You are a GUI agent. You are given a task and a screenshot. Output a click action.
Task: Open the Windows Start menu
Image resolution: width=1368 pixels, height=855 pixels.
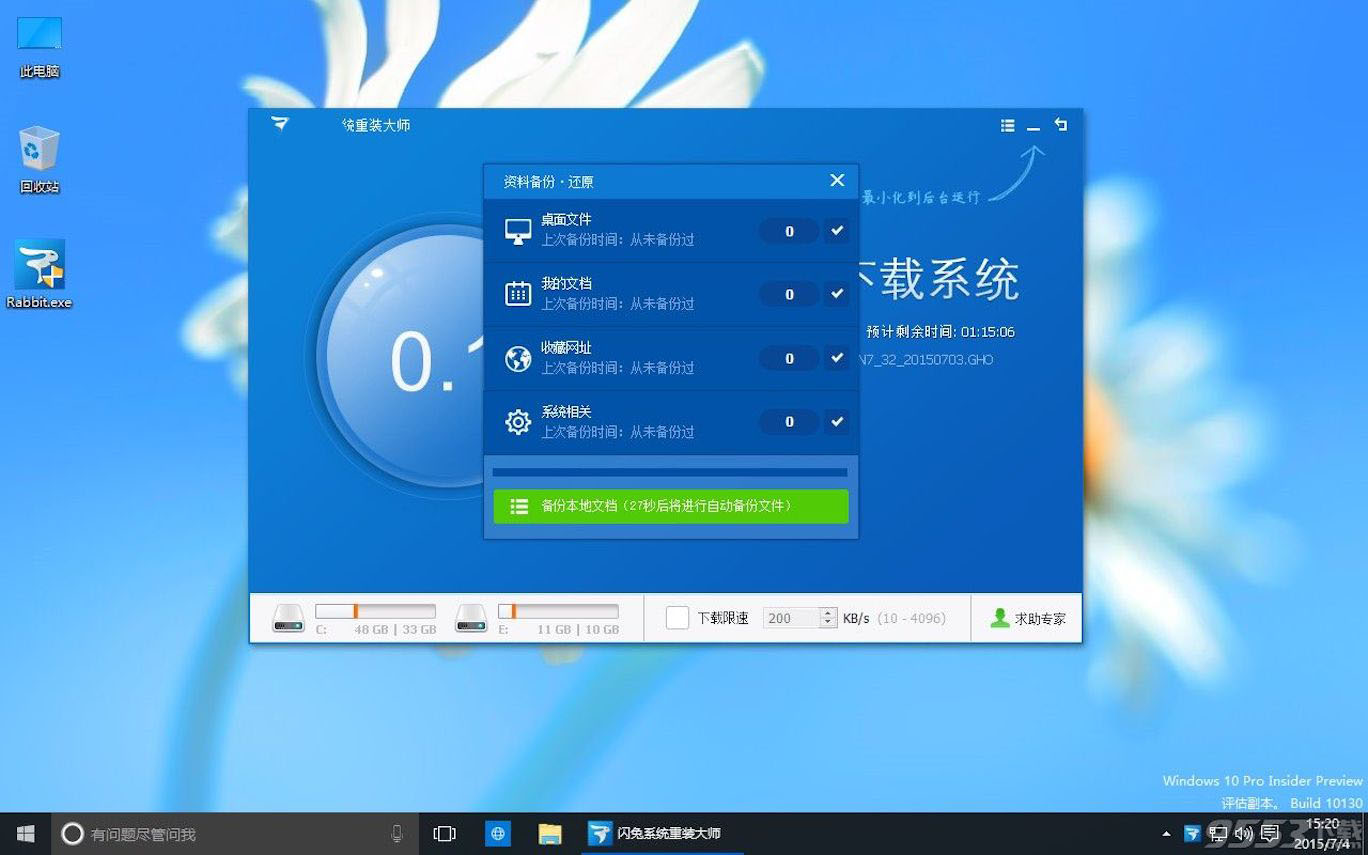click(24, 833)
